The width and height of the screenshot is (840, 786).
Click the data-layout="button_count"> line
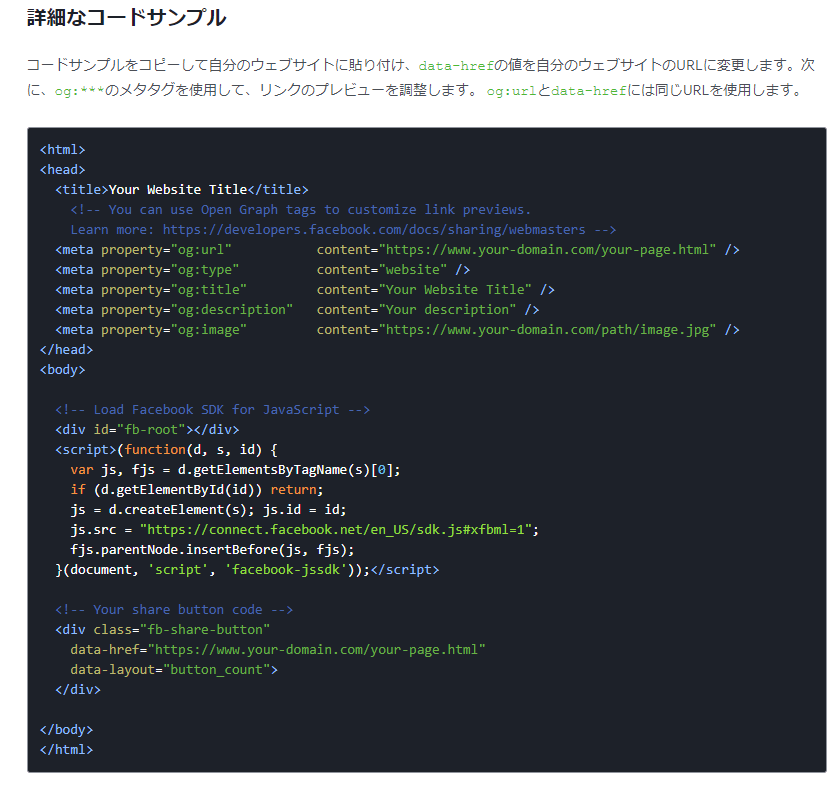coord(174,670)
